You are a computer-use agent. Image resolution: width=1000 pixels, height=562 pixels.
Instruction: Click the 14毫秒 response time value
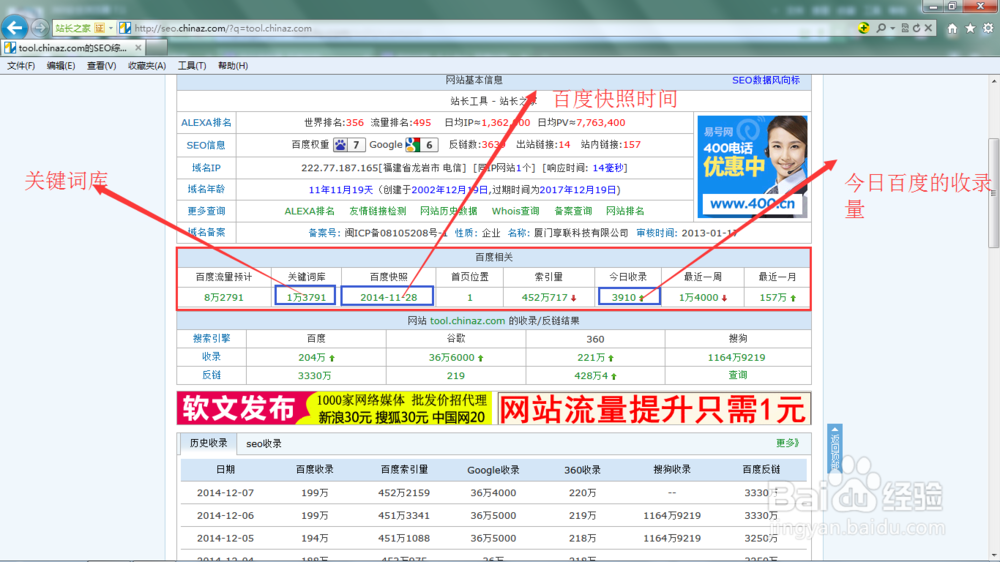click(608, 168)
